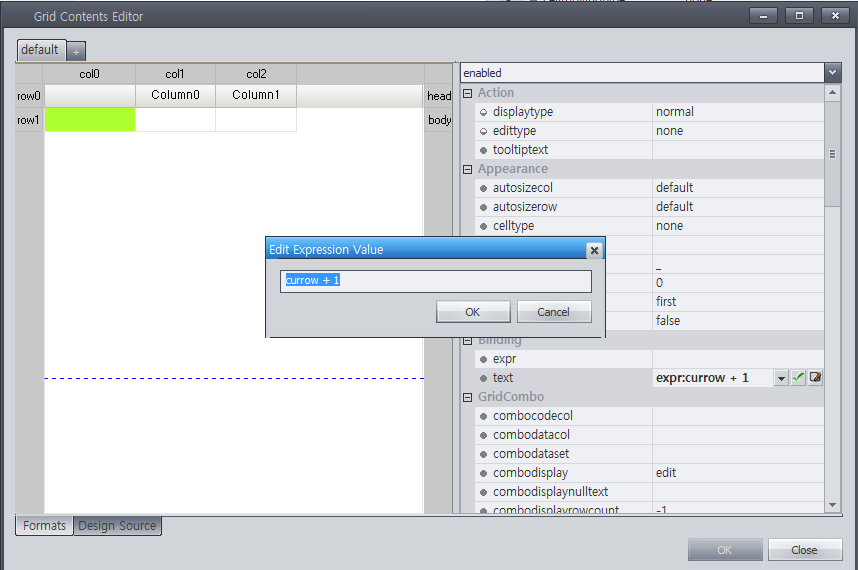Collapse the Appearance property group

(x=467, y=169)
